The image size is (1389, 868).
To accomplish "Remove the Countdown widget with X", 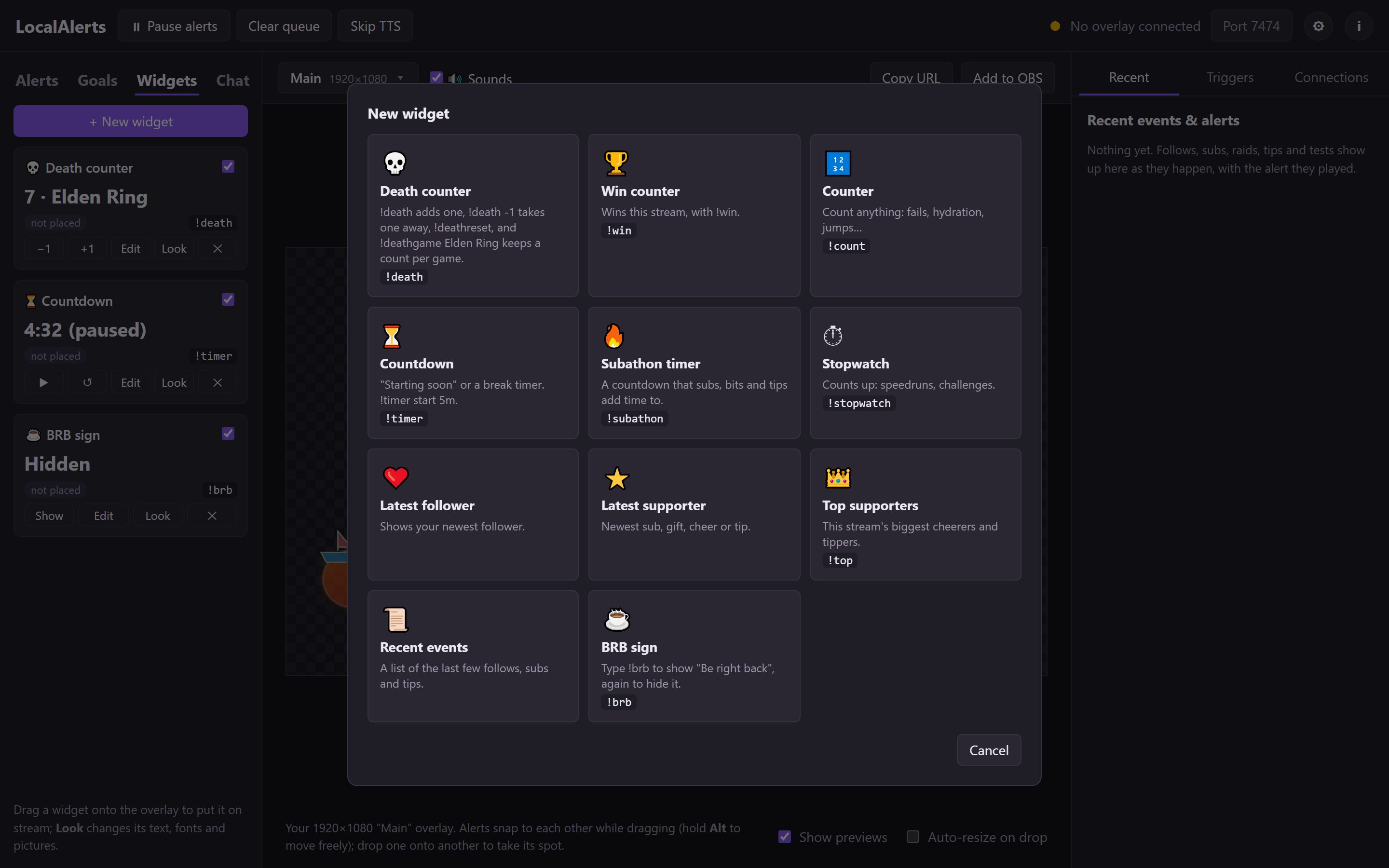I will click(217, 382).
